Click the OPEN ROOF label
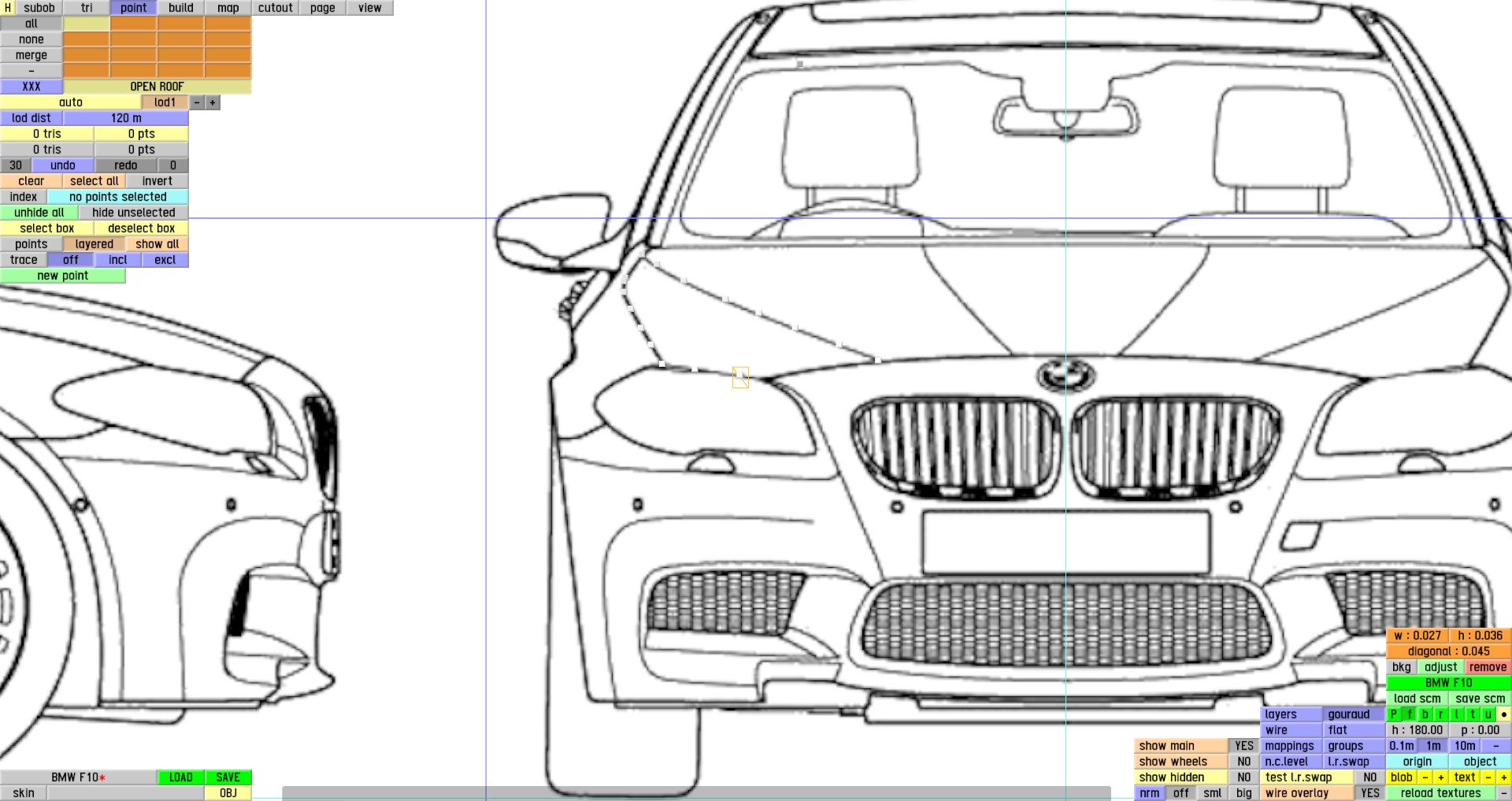Image resolution: width=1512 pixels, height=801 pixels. [x=157, y=87]
